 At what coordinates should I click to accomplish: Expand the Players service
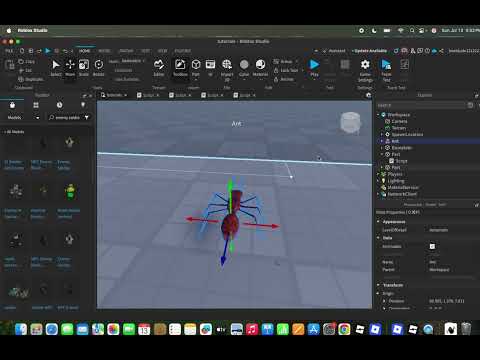378,174
